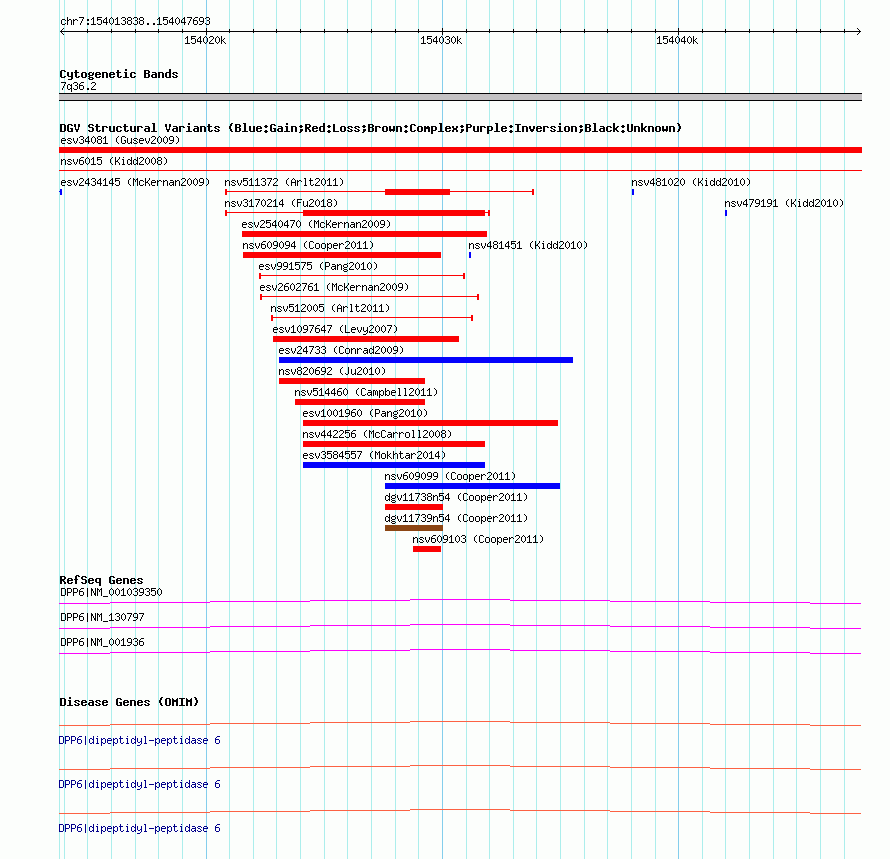Click esv1001960 (Pang2010) label

click(x=365, y=413)
